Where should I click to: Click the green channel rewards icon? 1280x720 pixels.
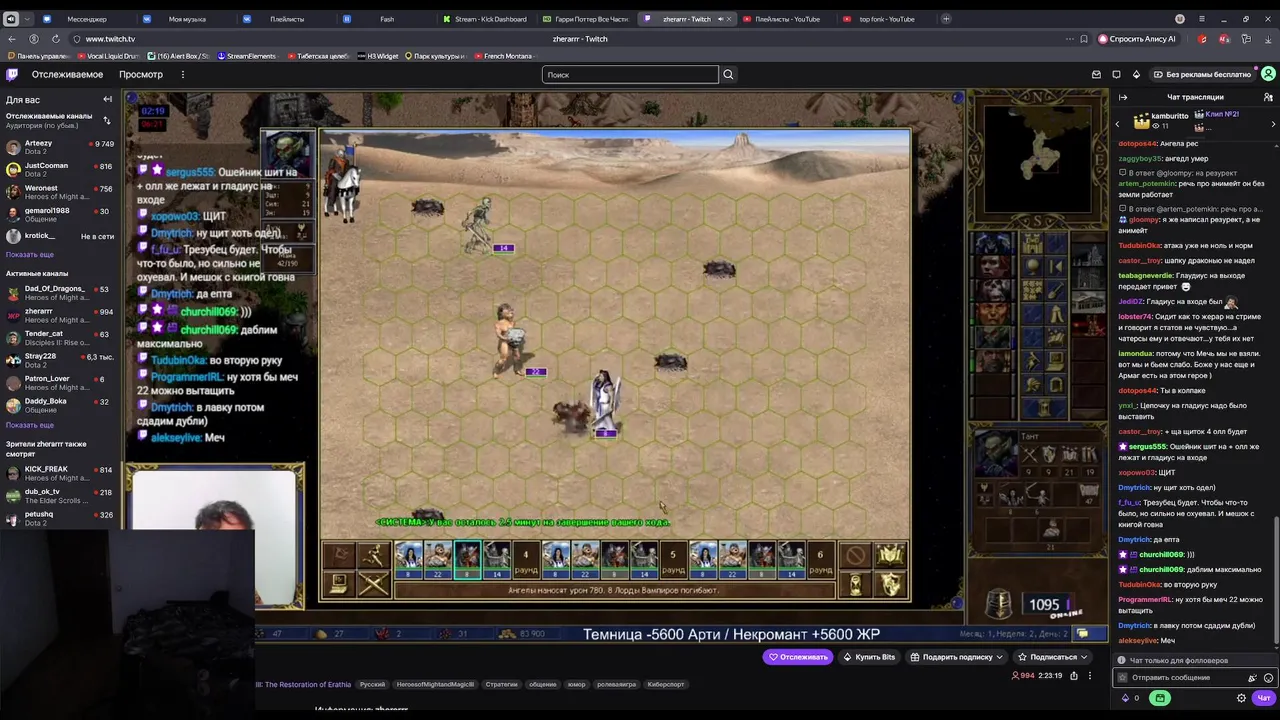[x=1160, y=698]
